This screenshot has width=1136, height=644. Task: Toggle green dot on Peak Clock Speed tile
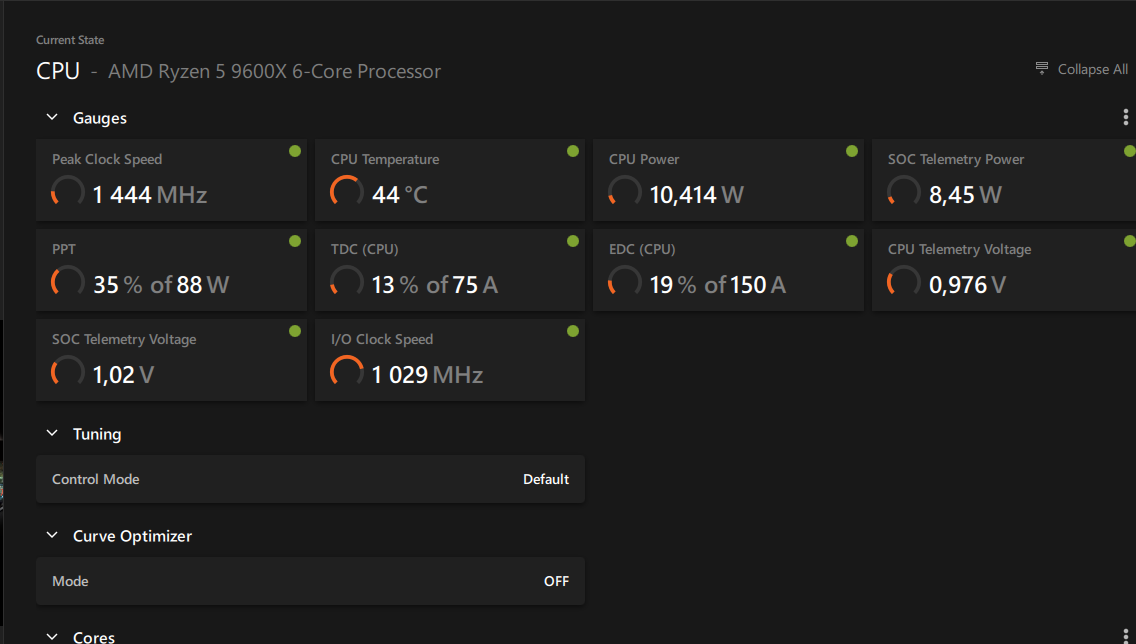pyautogui.click(x=295, y=151)
